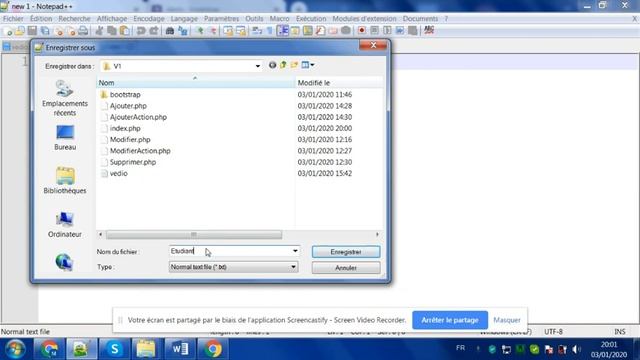Click the Find binoculars icon
This screenshot has width=640, height=360.
(170, 31)
